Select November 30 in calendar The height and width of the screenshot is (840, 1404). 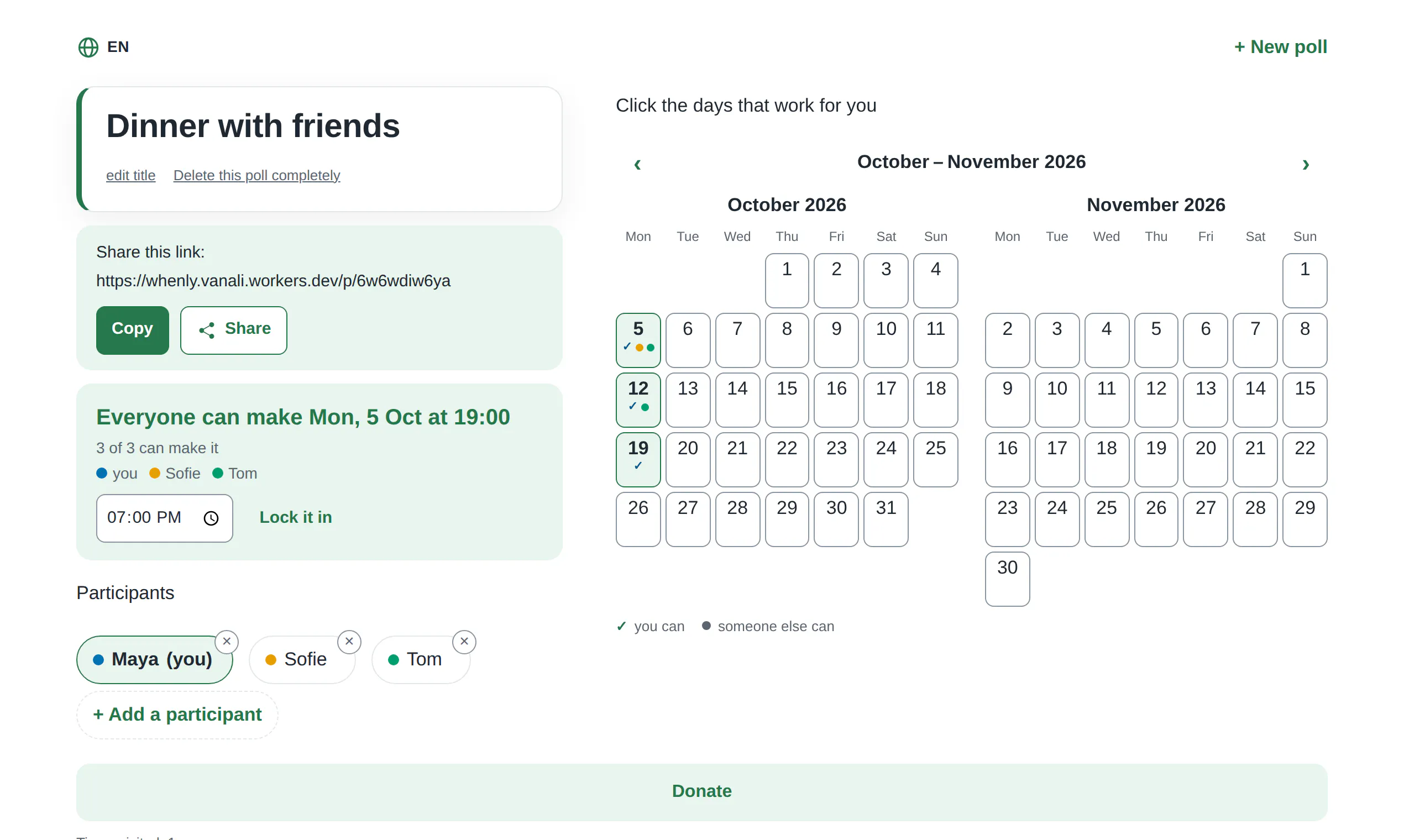tap(1007, 579)
